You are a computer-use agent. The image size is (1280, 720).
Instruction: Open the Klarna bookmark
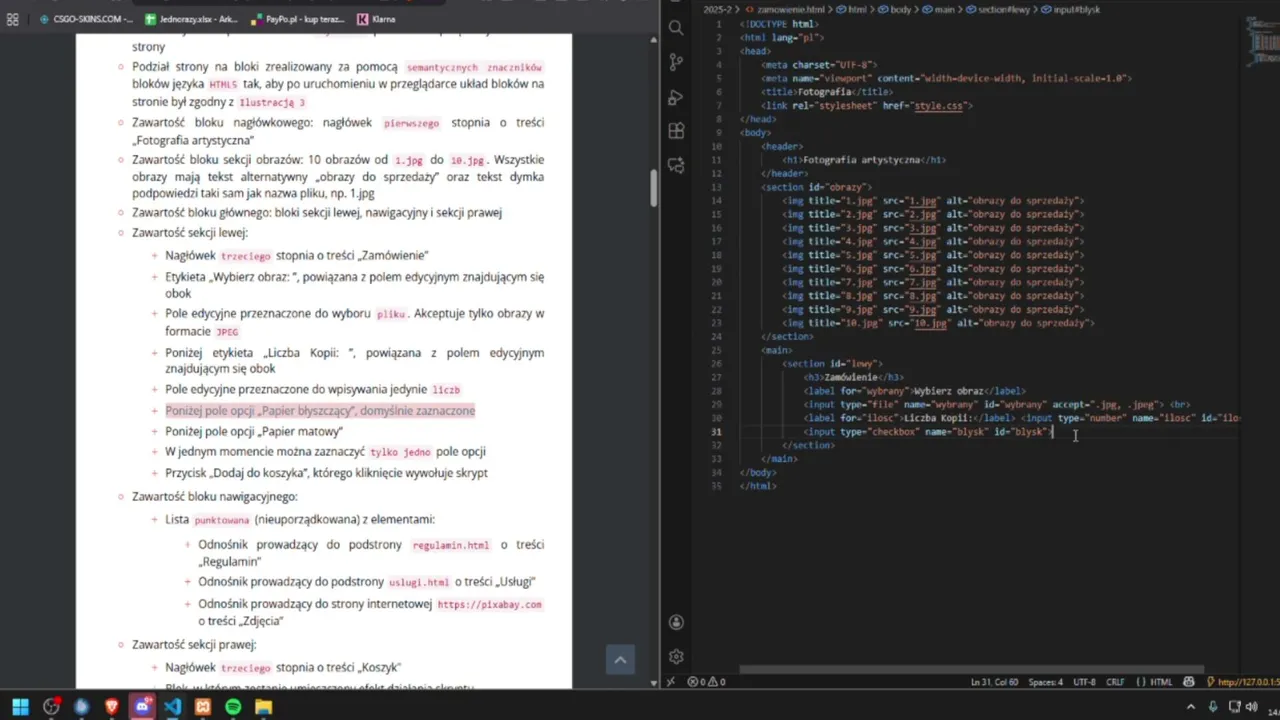click(376, 19)
